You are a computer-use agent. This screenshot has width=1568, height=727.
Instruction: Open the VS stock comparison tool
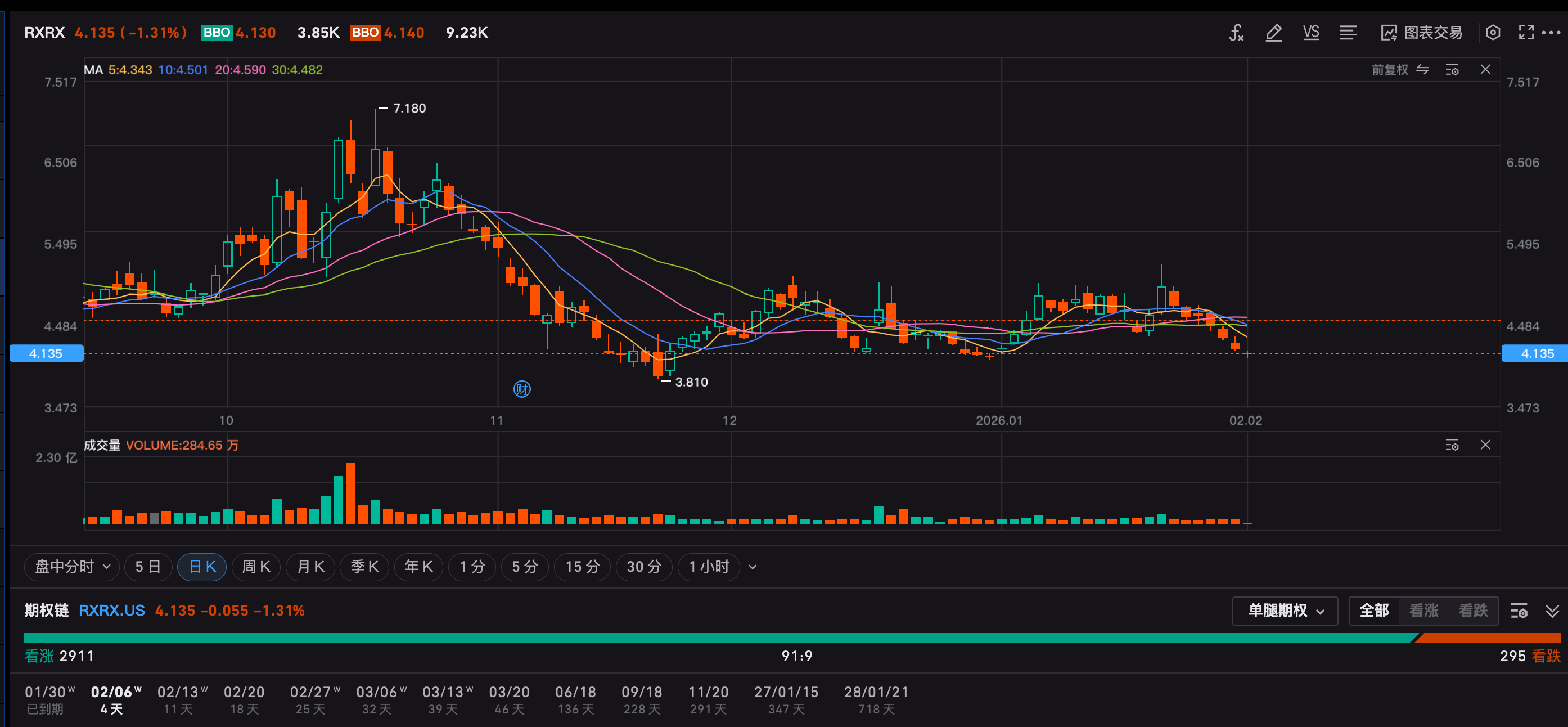(x=1310, y=33)
